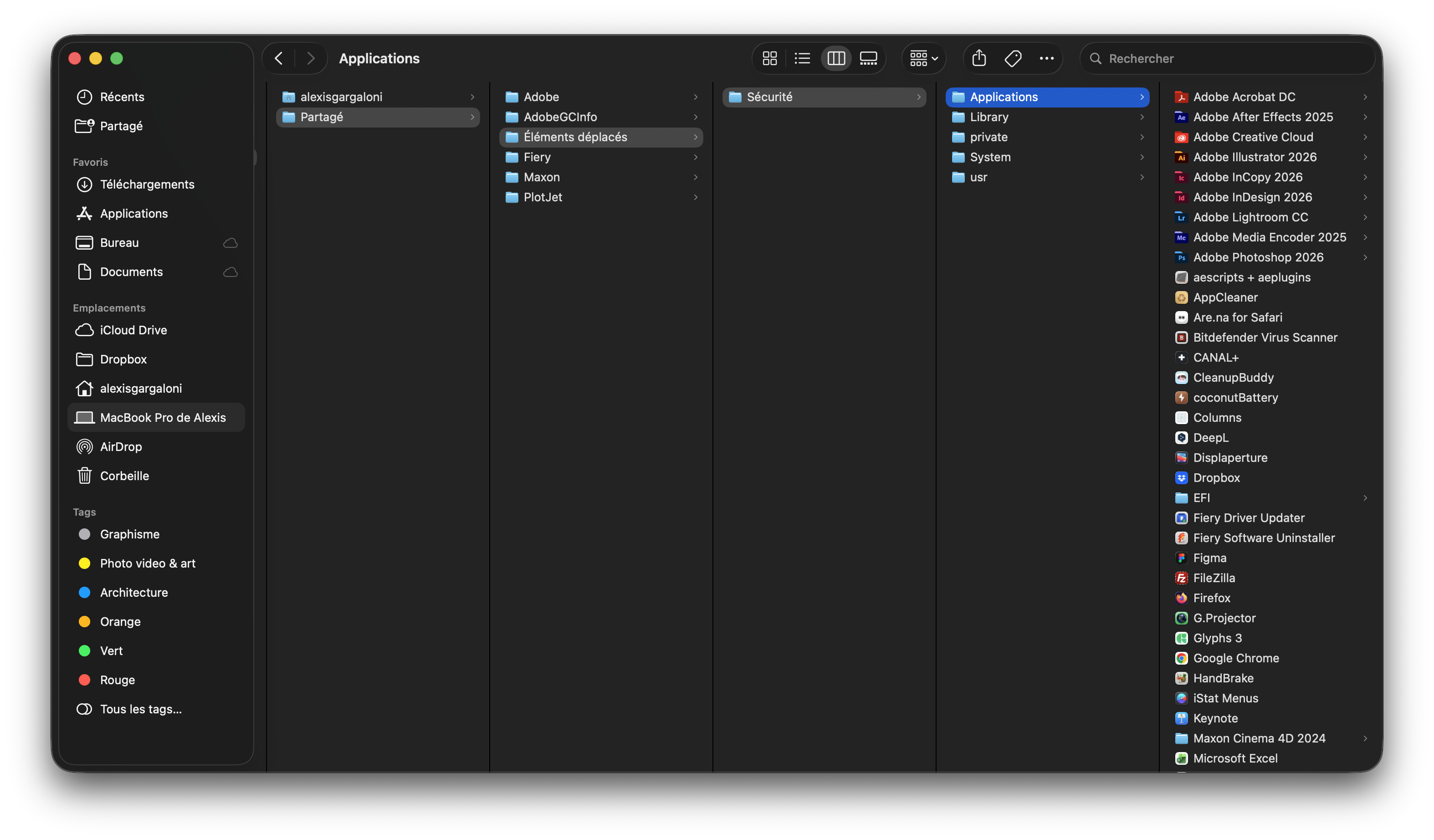Click the red Rouge tag dot
The height and width of the screenshot is (840, 1434).
(84, 680)
